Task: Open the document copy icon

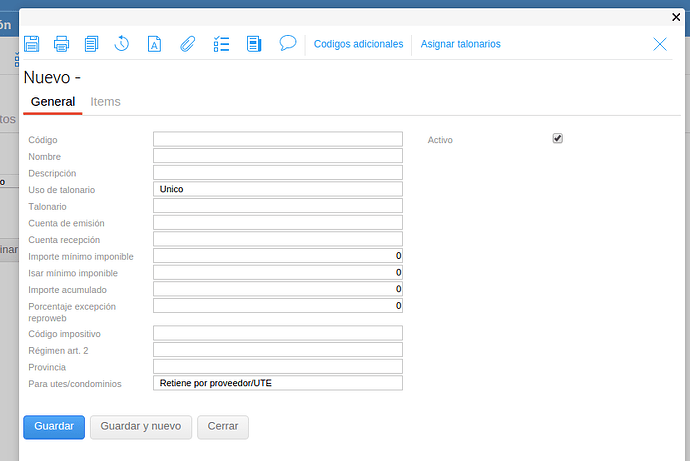Action: (x=92, y=44)
